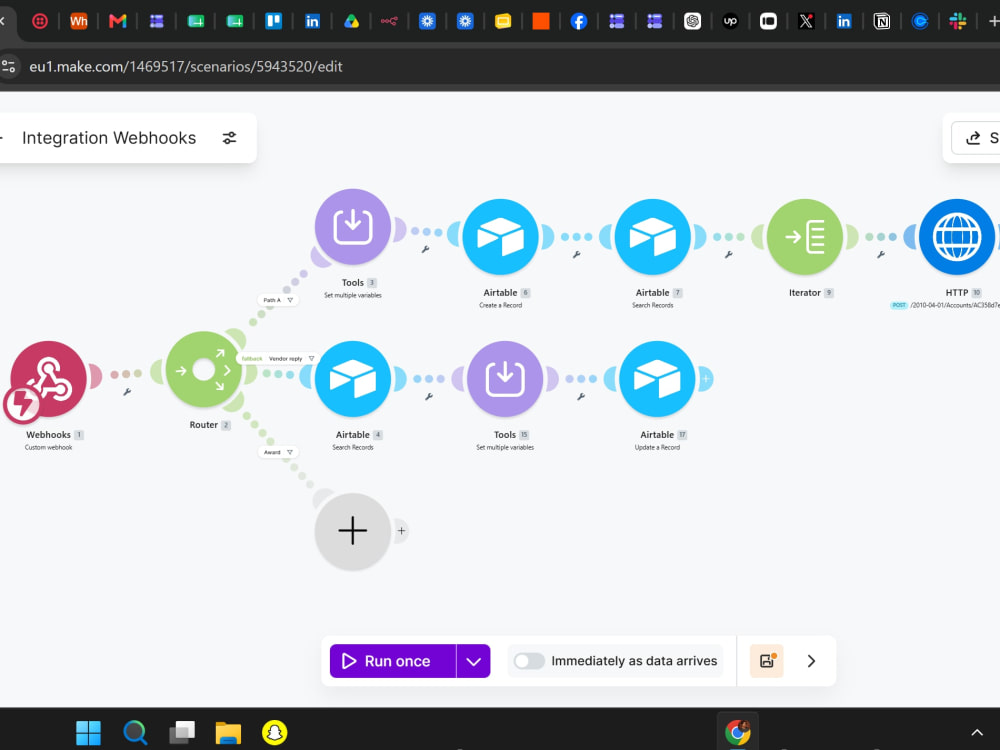
Task: Switch to the Gmail browser tab
Action: (117, 21)
